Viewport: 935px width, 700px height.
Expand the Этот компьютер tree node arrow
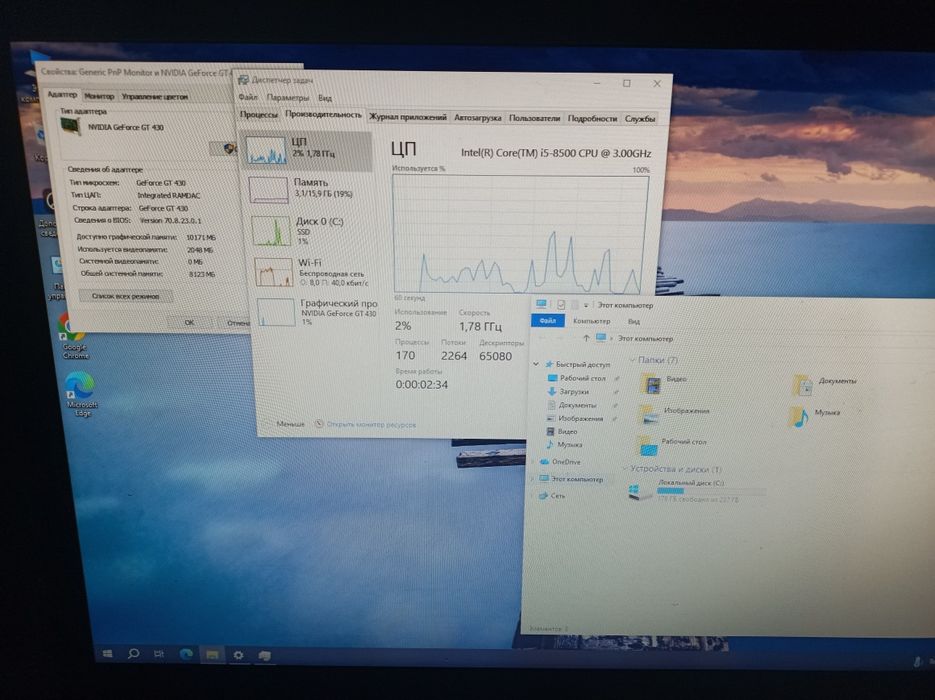point(532,479)
